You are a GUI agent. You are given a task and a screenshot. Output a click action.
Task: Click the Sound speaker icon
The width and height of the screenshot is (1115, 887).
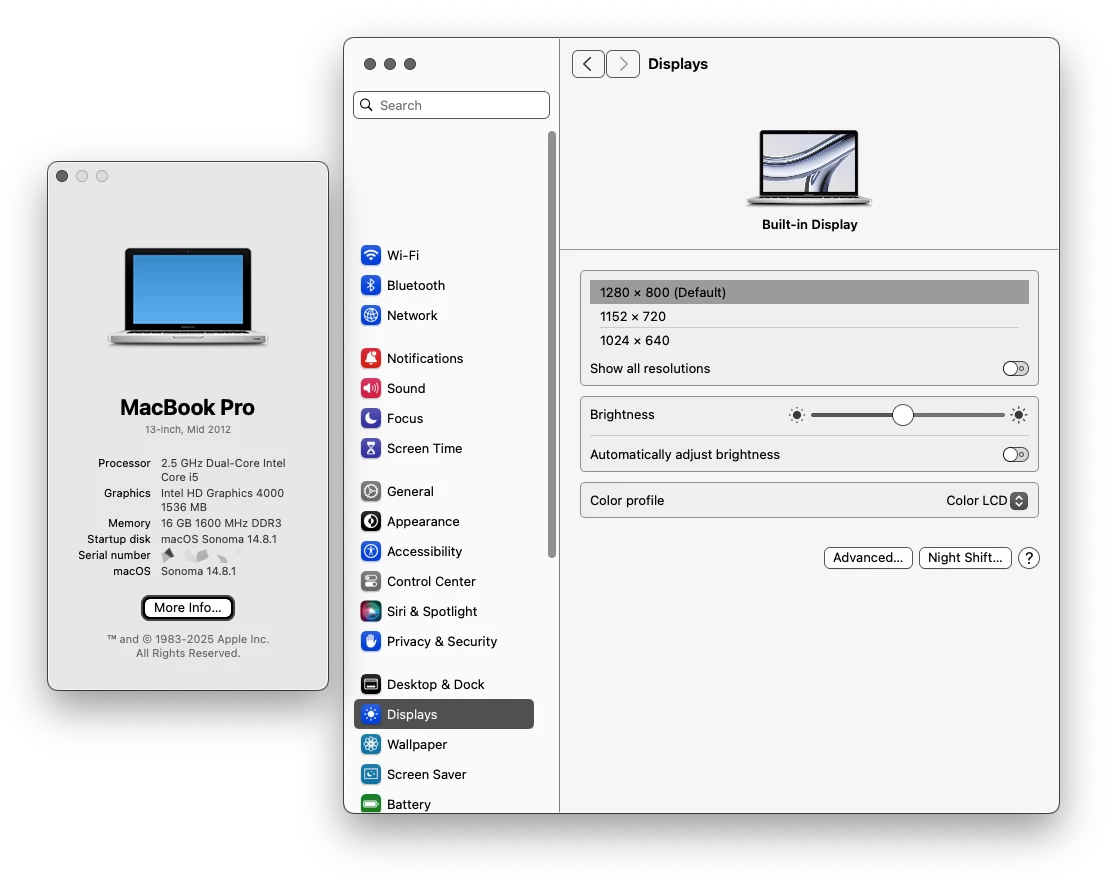click(x=370, y=388)
